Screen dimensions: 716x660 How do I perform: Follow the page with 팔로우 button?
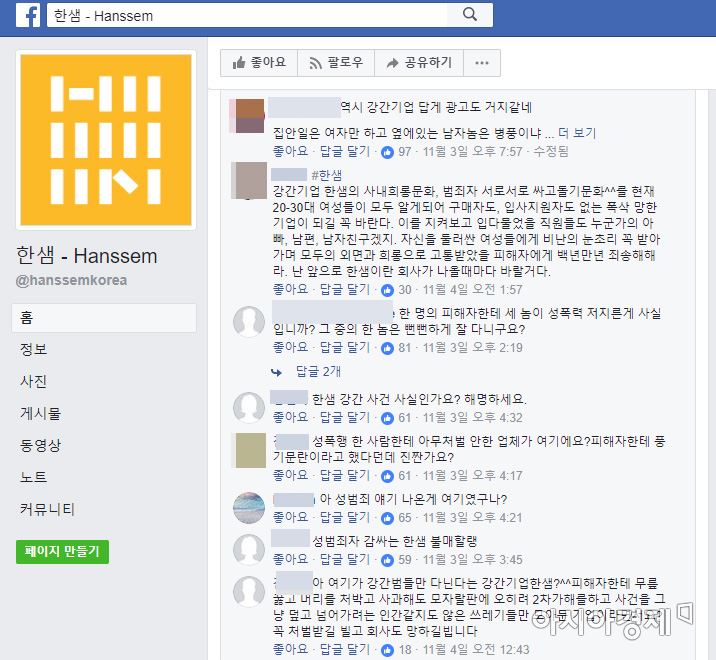[x=336, y=63]
